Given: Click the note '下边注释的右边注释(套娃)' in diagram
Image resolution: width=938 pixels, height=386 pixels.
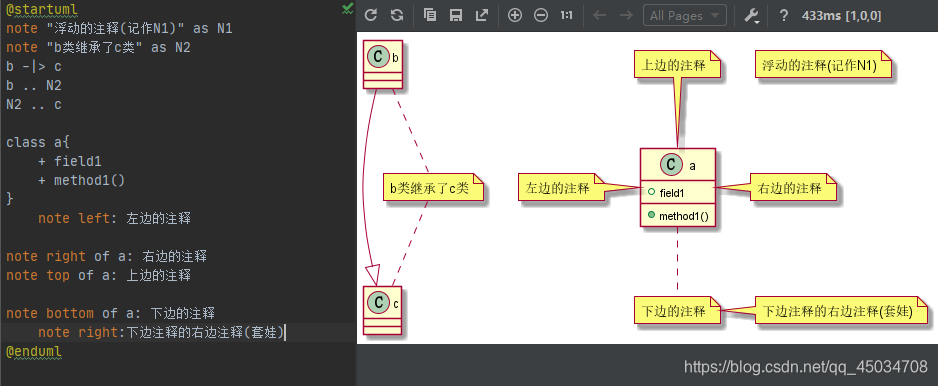Looking at the screenshot, I should (x=842, y=311).
